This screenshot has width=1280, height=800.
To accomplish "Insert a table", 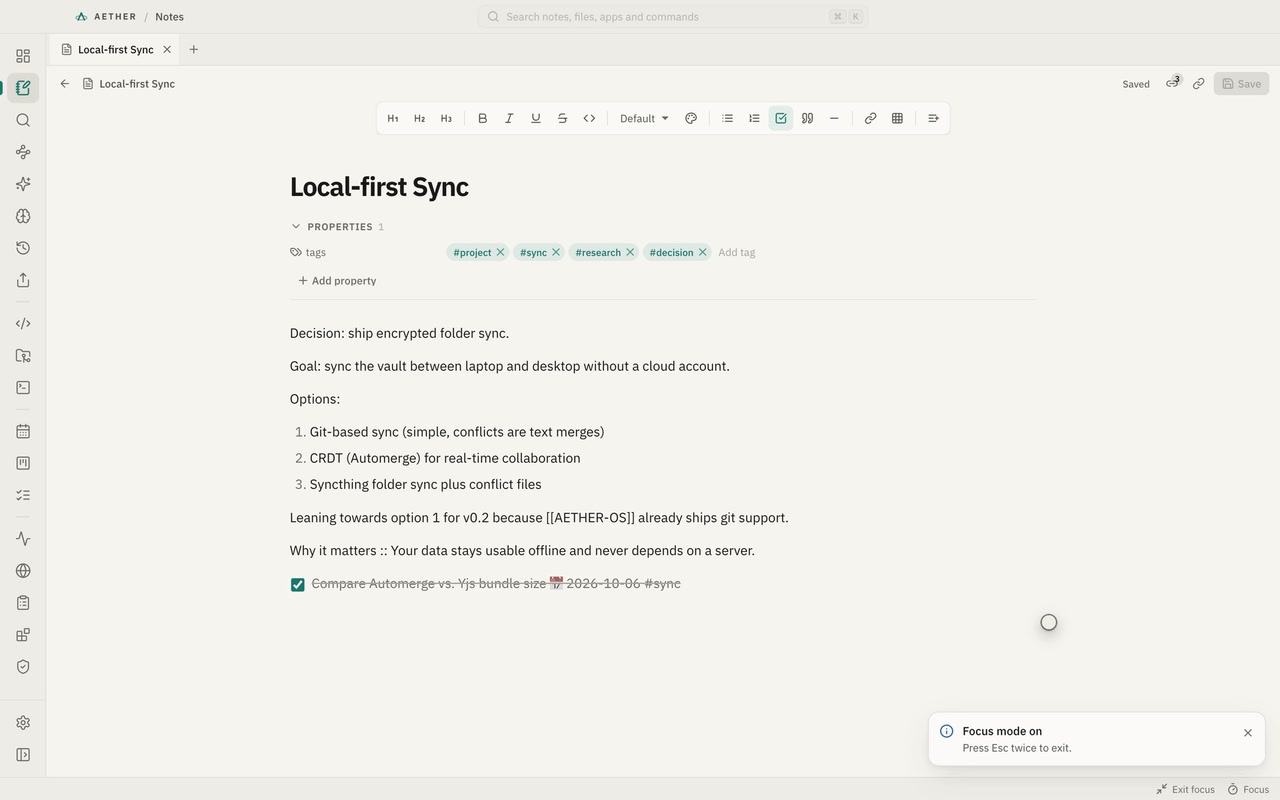I will click(897, 118).
